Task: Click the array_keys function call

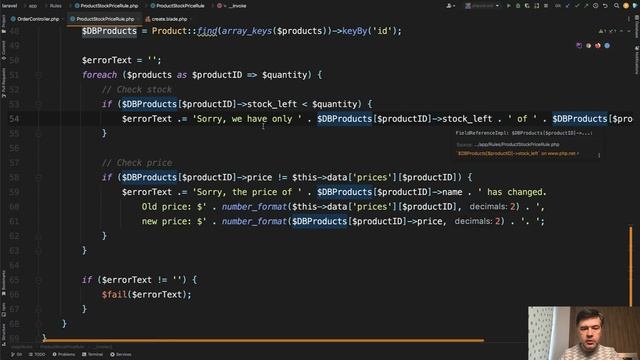Action: 247,31
